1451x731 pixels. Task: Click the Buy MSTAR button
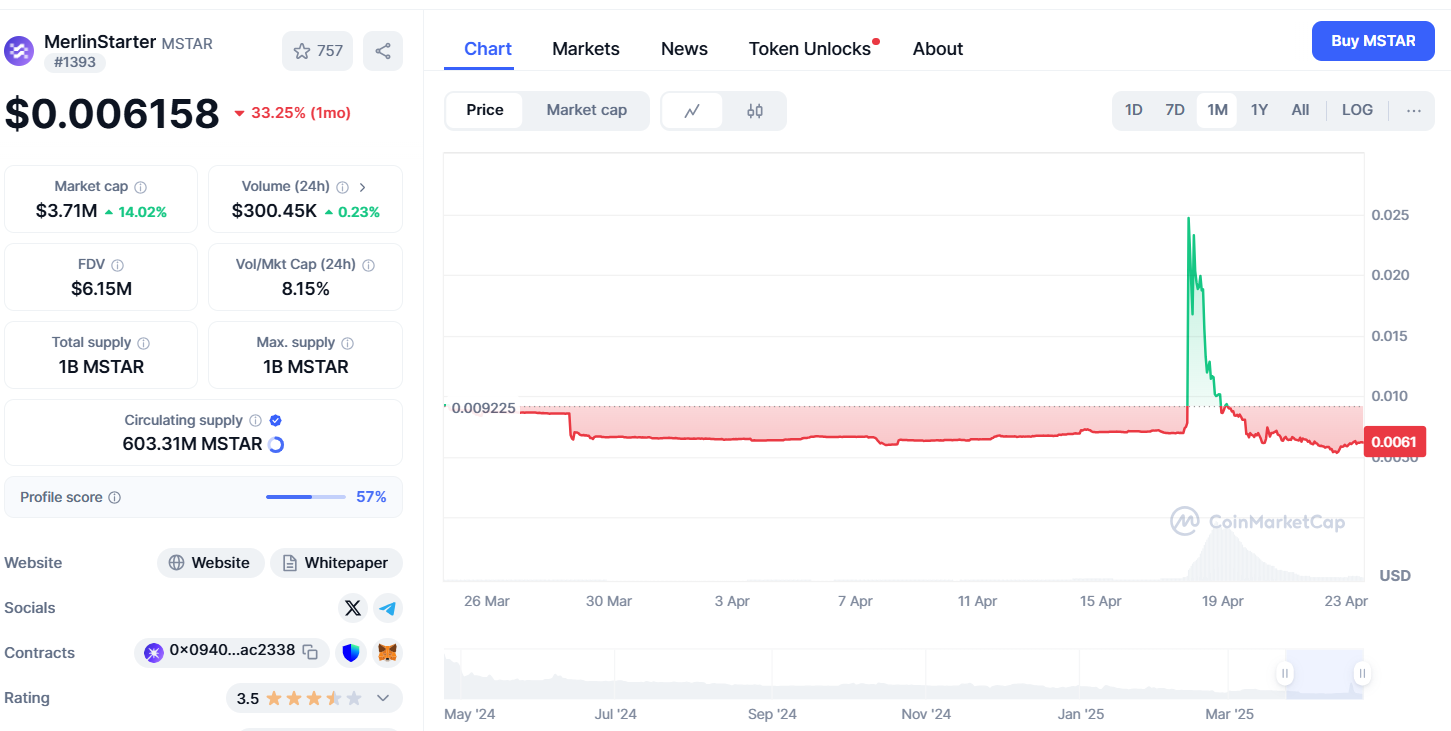pos(1373,41)
